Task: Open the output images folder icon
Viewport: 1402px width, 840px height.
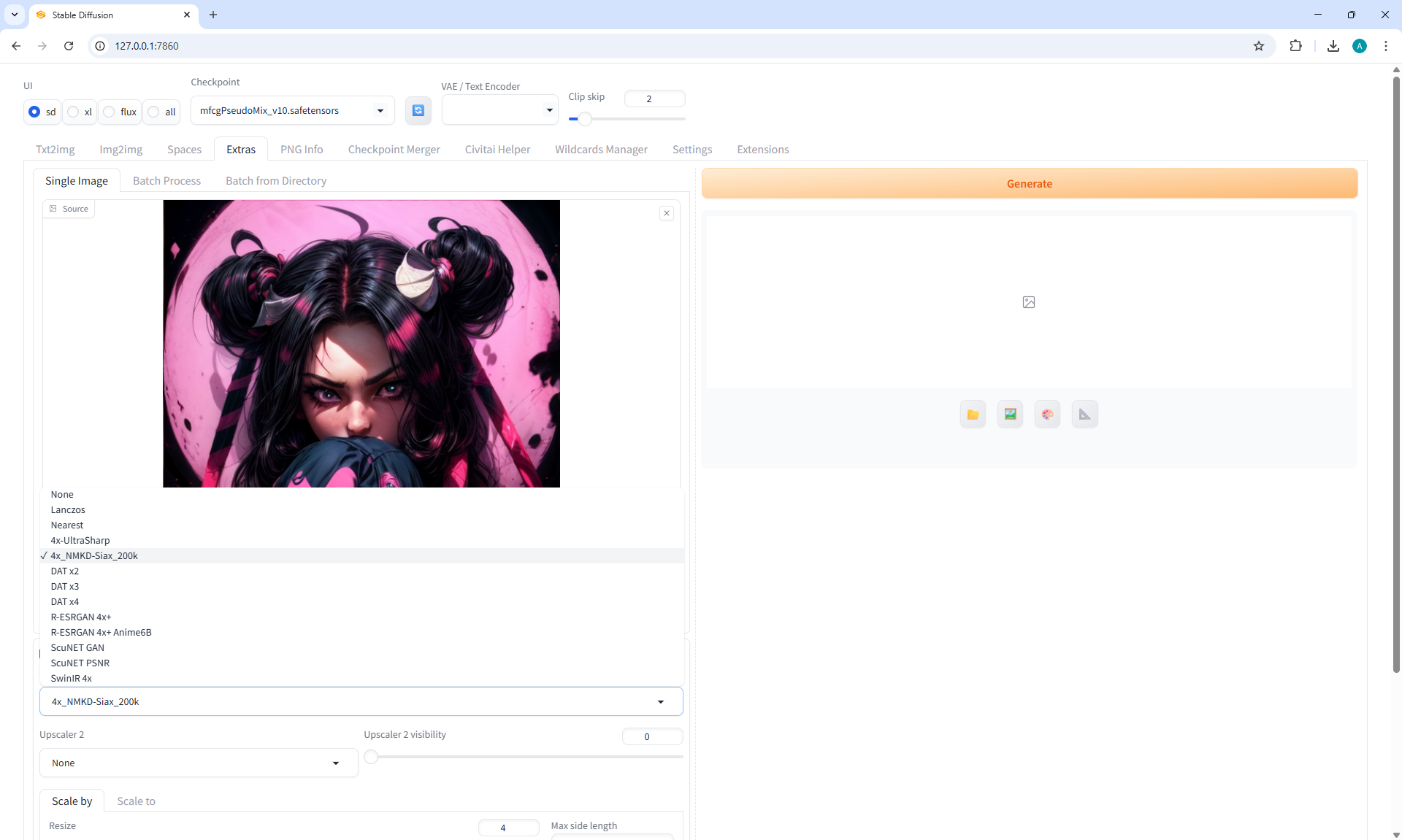Action: pos(973,415)
